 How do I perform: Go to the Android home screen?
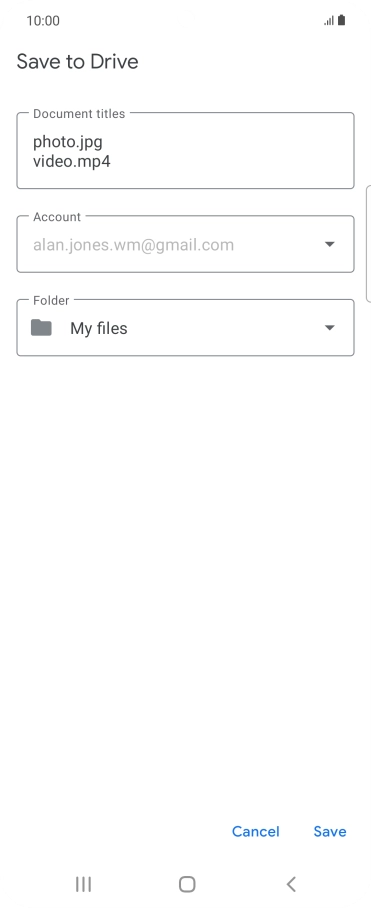click(187, 884)
